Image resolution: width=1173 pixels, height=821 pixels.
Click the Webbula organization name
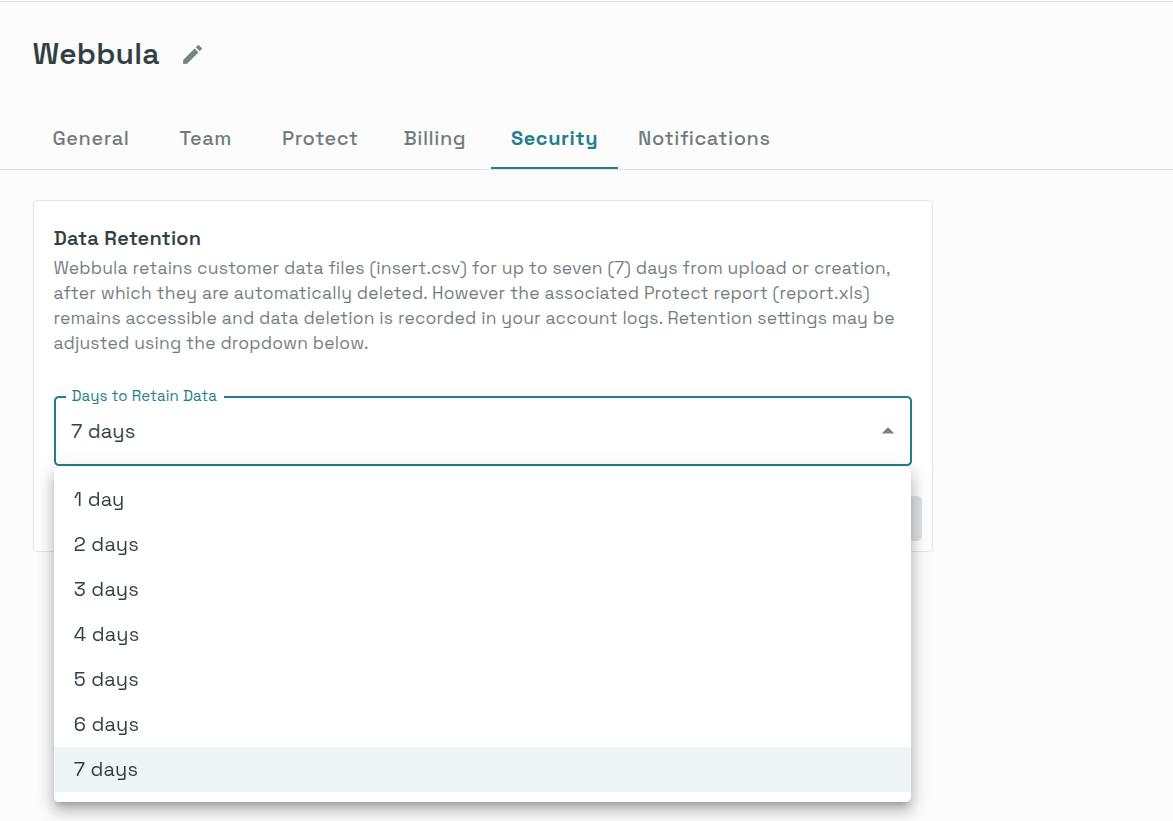(x=96, y=55)
